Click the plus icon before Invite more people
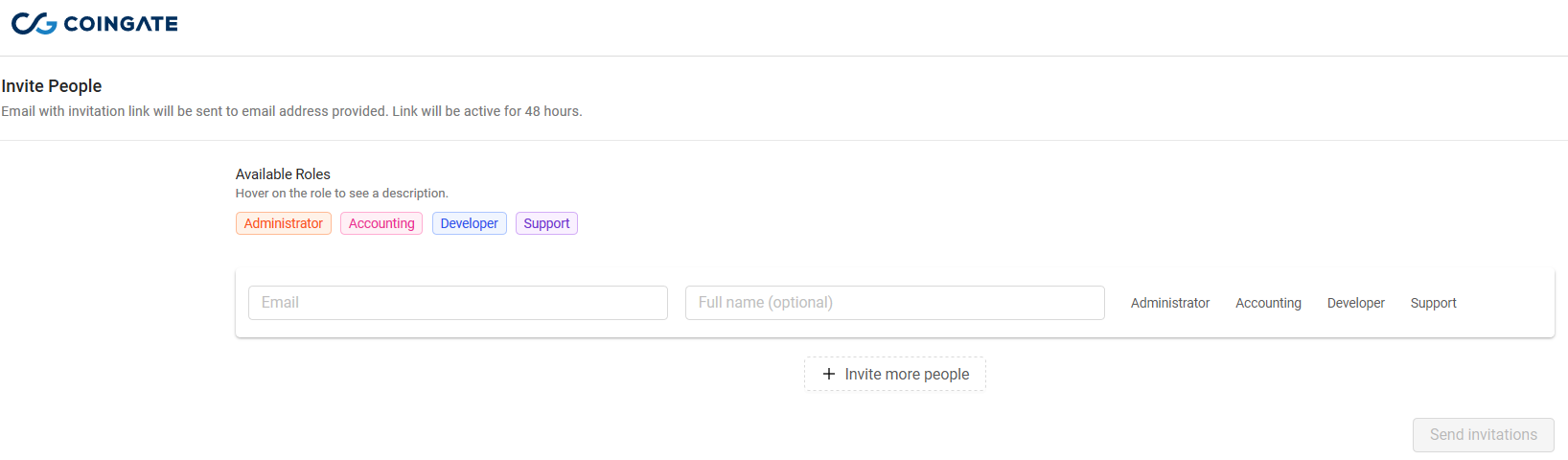 click(829, 374)
